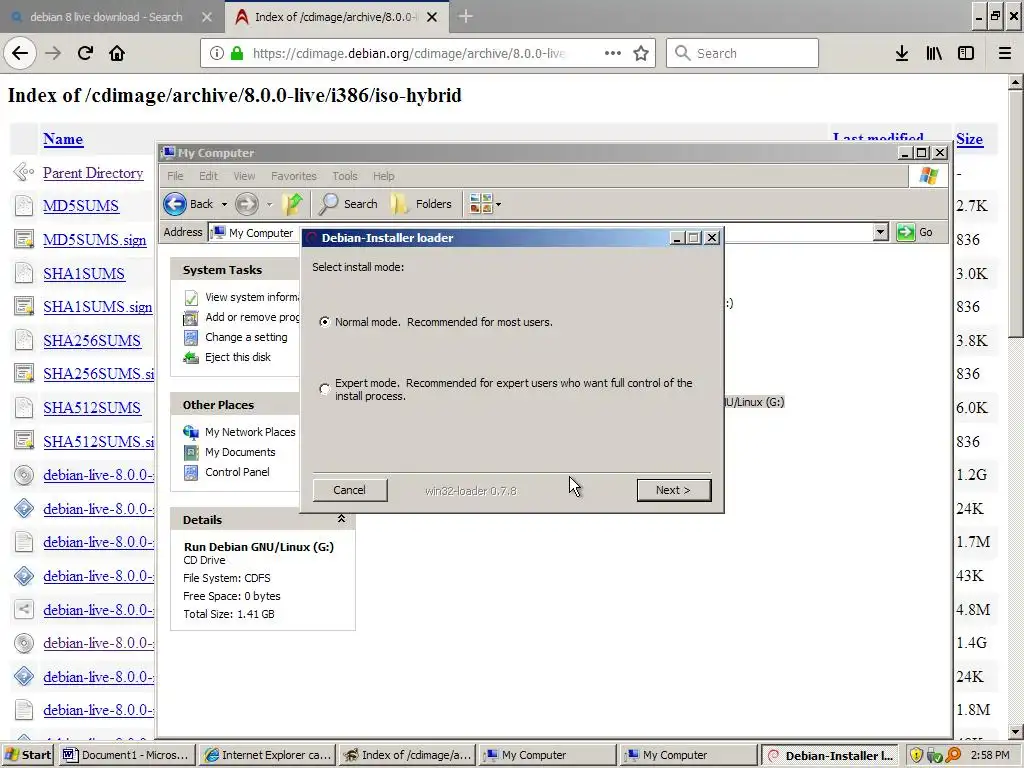Switch to Document1 Microsoft Word taskbar item
Viewport: 1024px width, 768px height.
[x=127, y=755]
